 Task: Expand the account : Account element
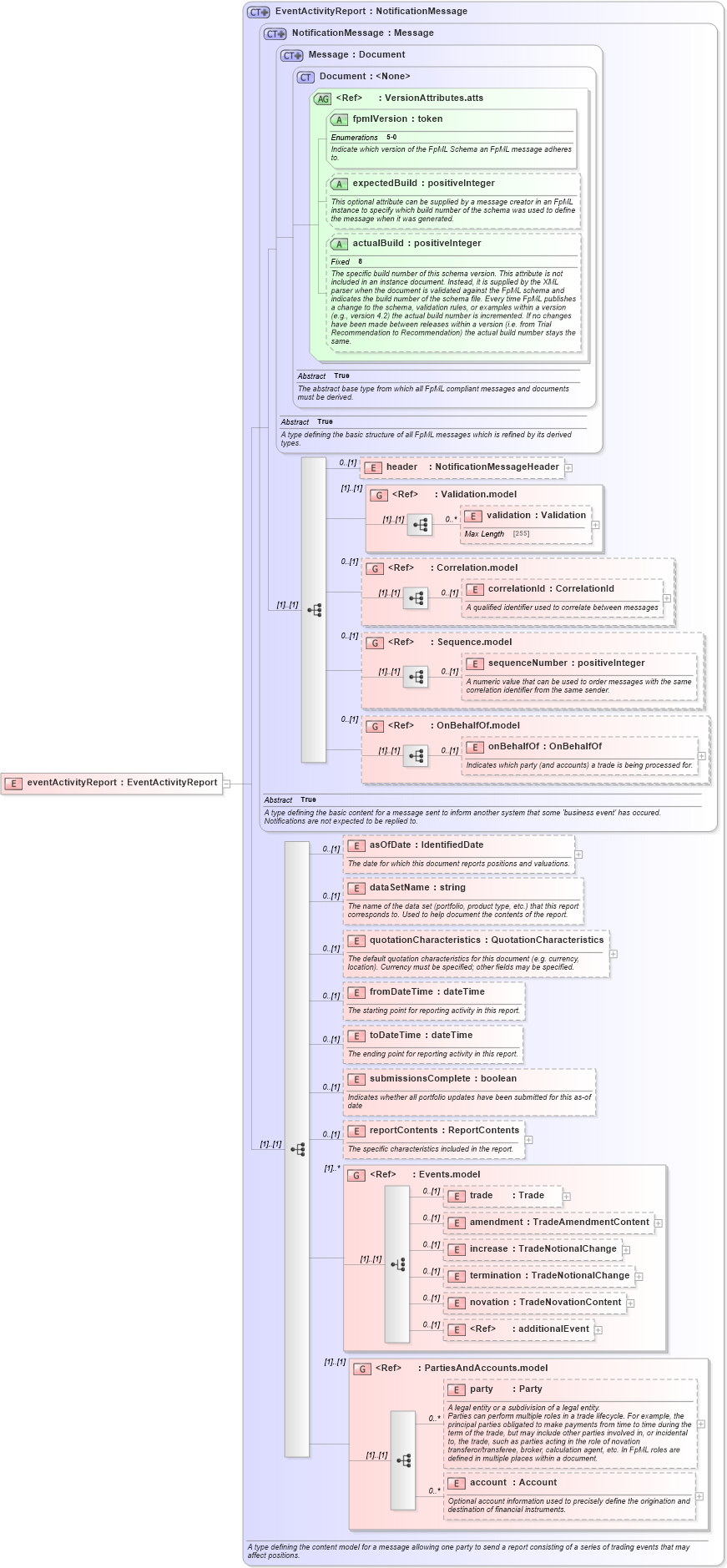point(699,1496)
